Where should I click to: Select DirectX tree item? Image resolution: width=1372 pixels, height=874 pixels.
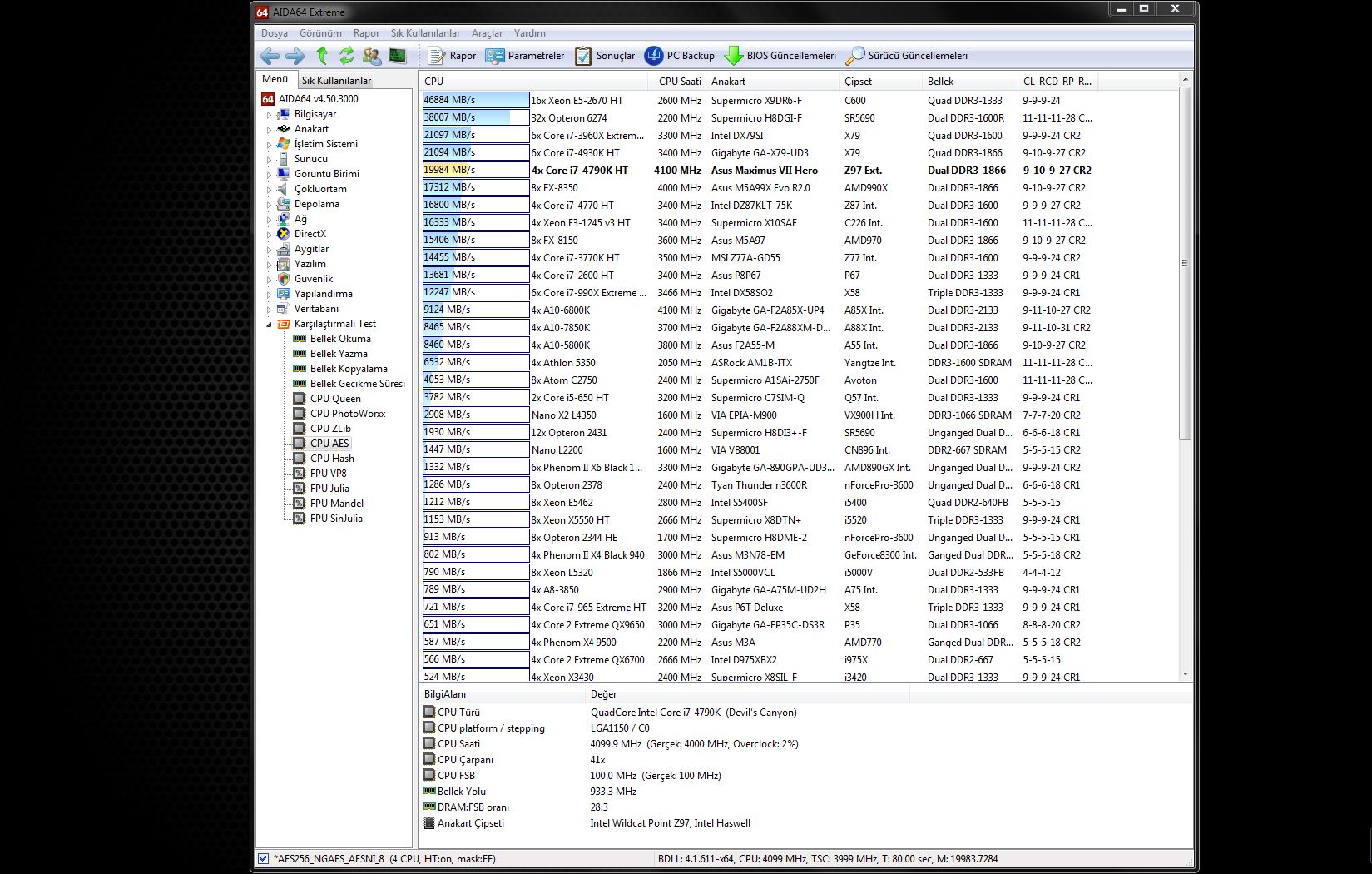point(310,234)
